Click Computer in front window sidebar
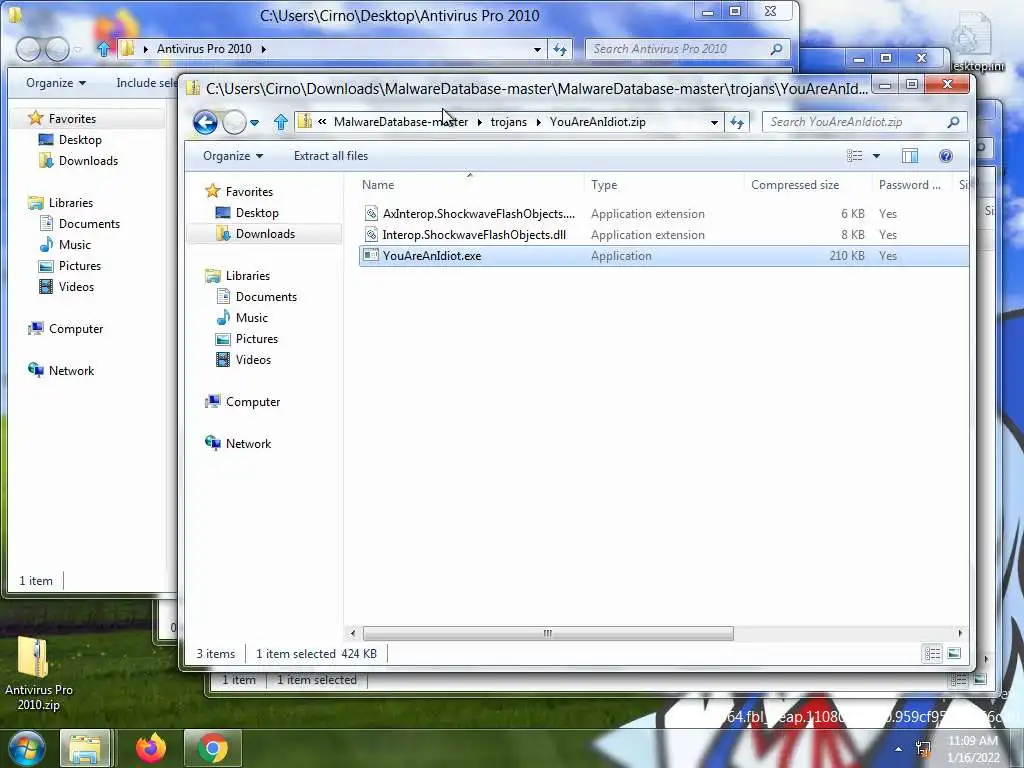1024x768 pixels. click(x=253, y=402)
